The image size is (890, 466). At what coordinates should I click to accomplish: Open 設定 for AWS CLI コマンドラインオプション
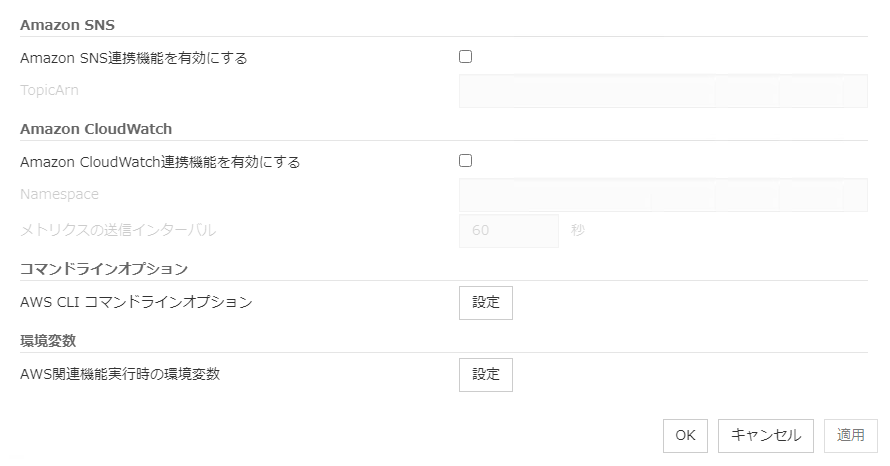486,303
